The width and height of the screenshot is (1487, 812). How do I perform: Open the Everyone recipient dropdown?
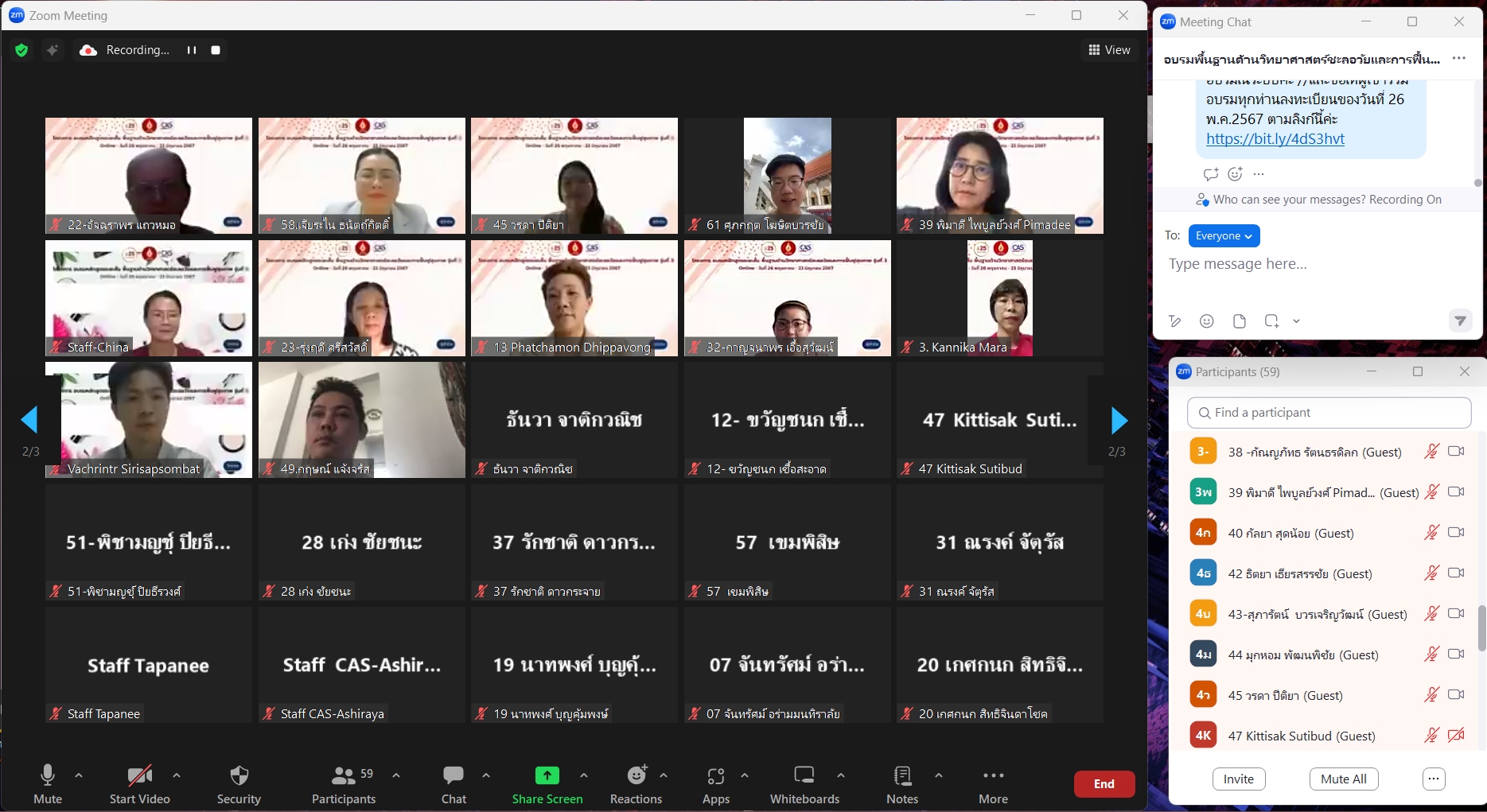point(1223,236)
